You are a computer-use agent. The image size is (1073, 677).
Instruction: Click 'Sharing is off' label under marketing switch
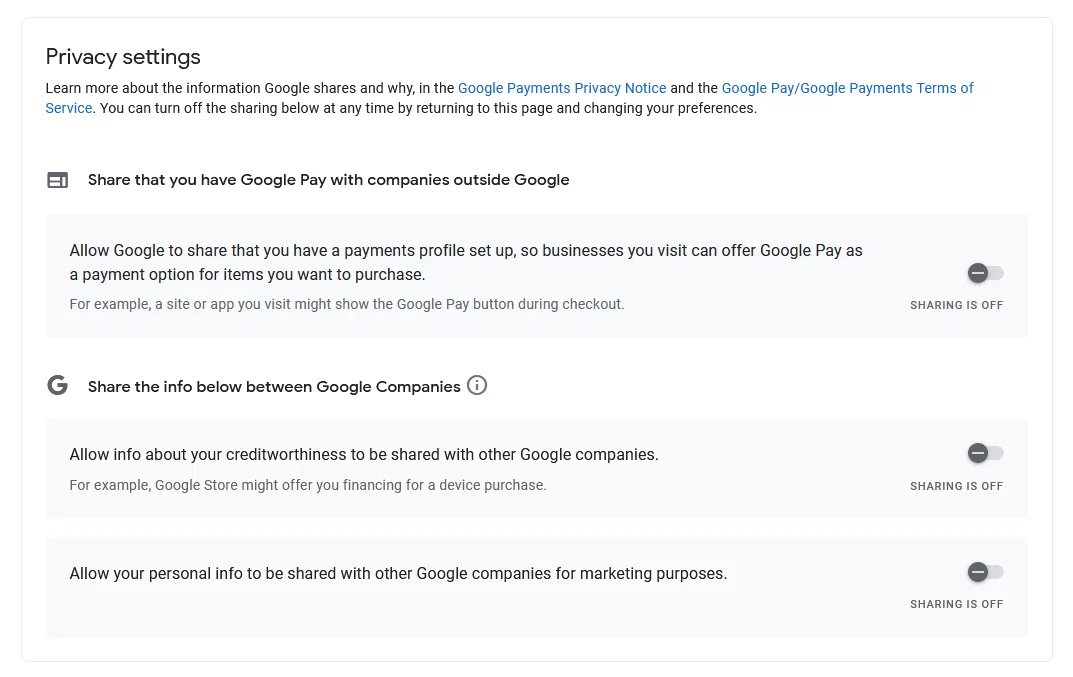[956, 604]
